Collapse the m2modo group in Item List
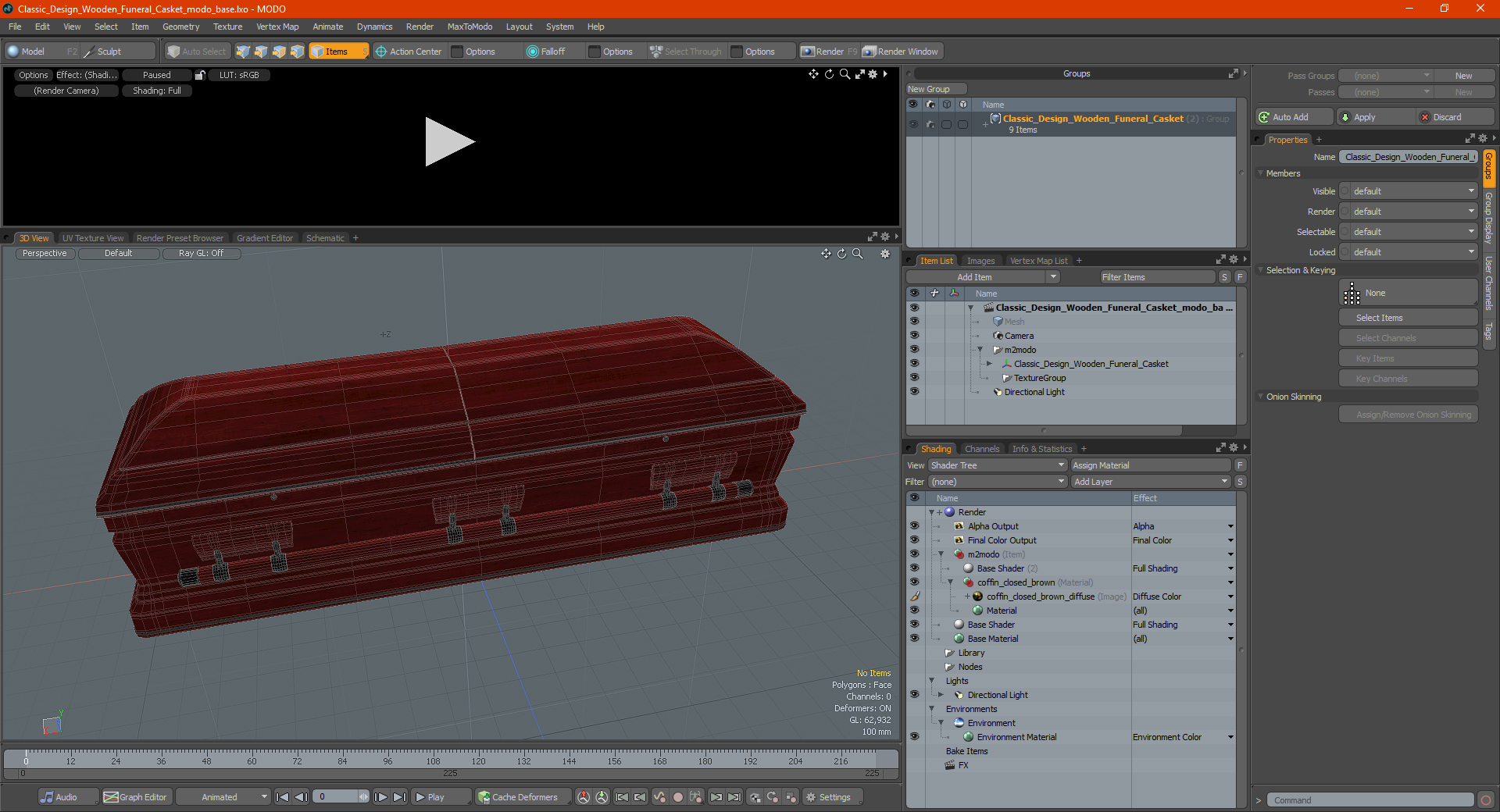The width and height of the screenshot is (1500, 812). [980, 350]
